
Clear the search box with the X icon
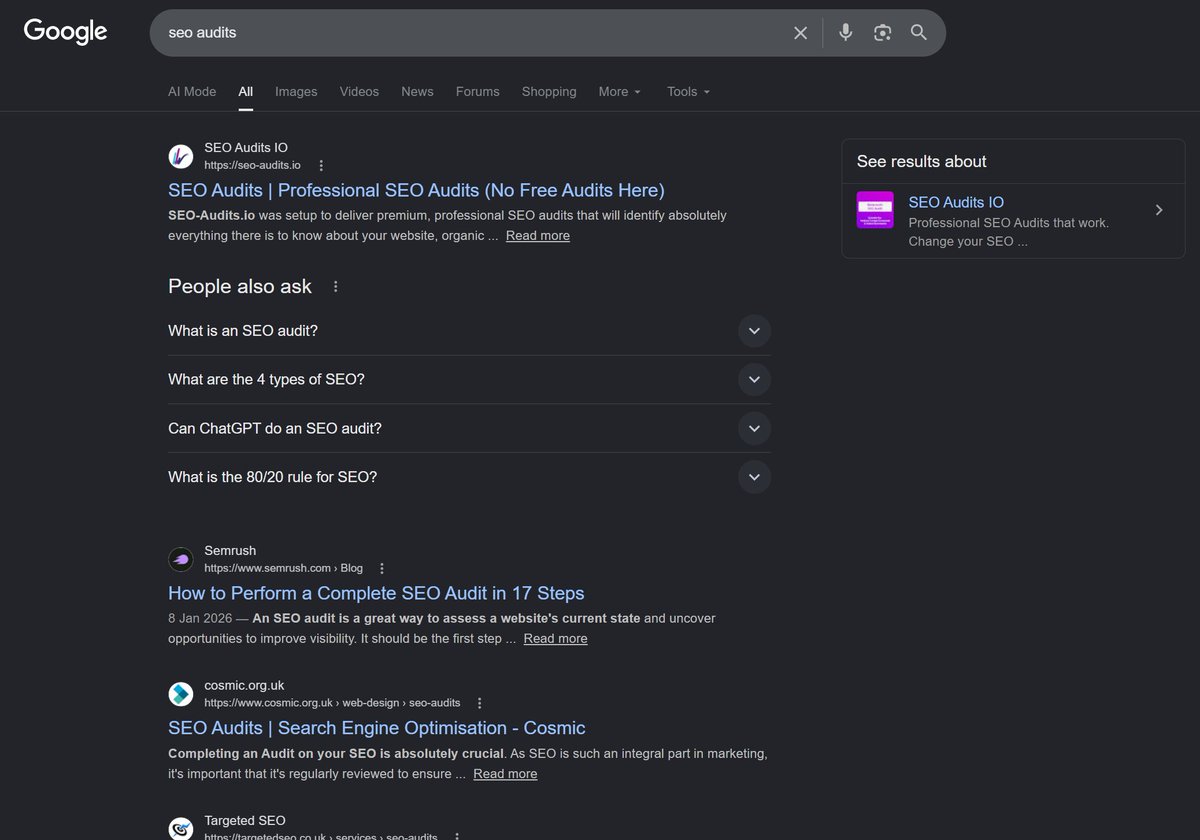[x=800, y=33]
